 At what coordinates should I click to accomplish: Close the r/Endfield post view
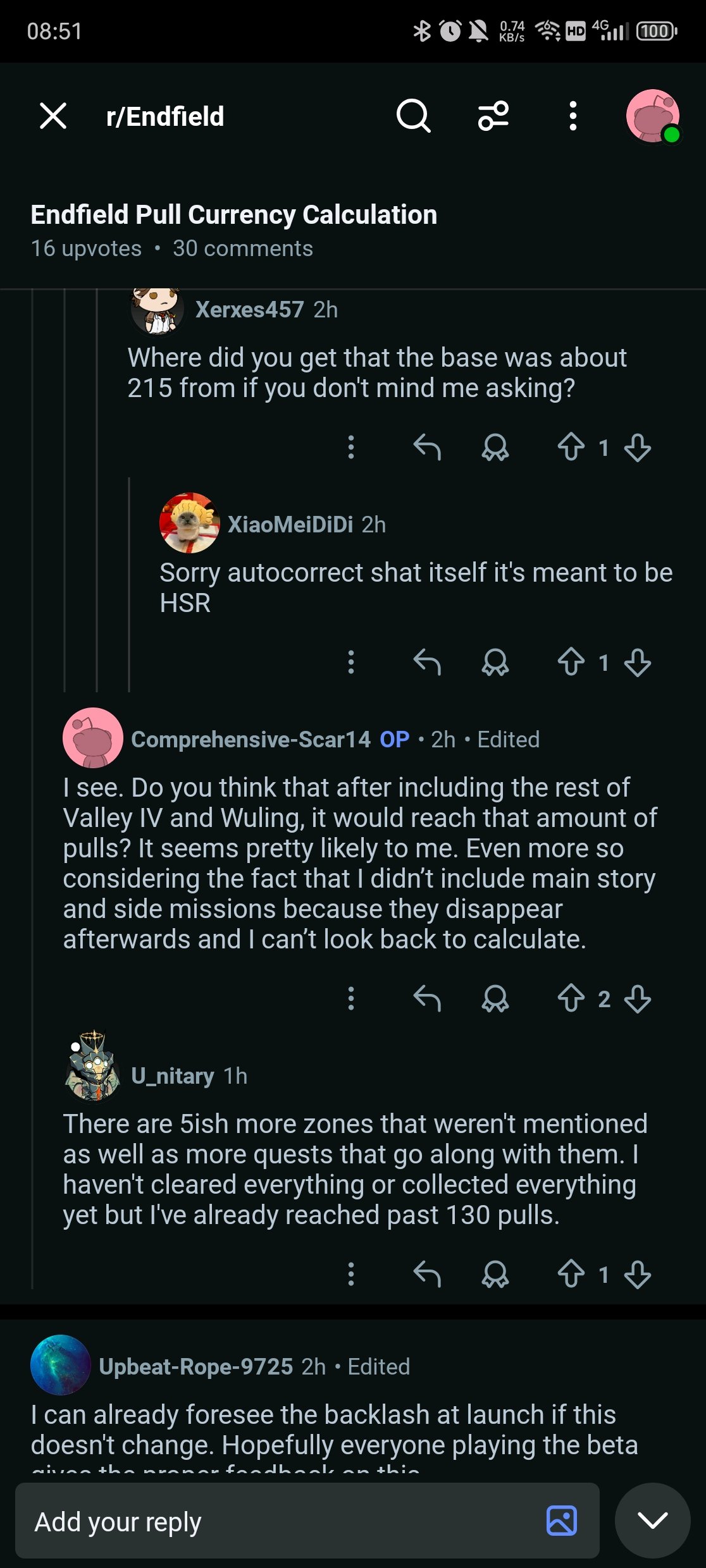53,116
